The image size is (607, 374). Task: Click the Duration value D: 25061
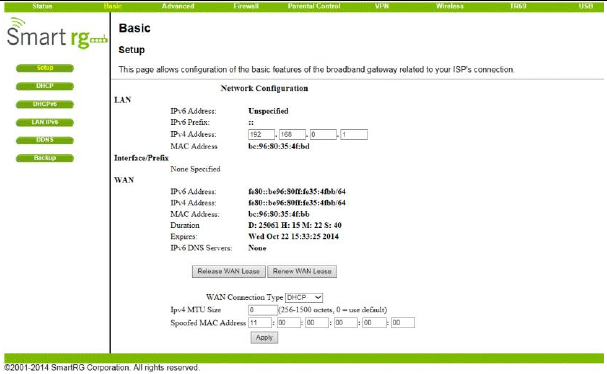(295, 225)
